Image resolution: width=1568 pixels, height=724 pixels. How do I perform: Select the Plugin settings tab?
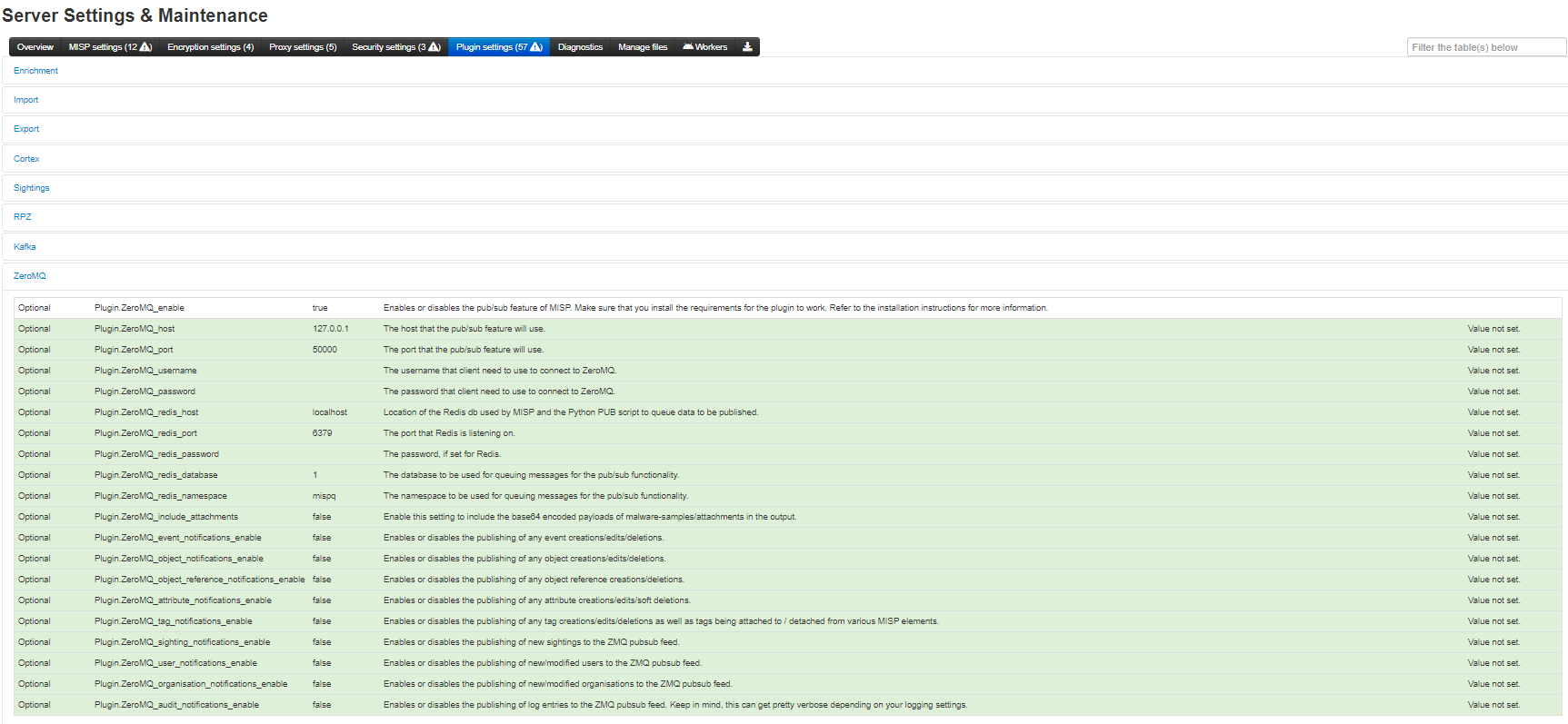[x=498, y=47]
